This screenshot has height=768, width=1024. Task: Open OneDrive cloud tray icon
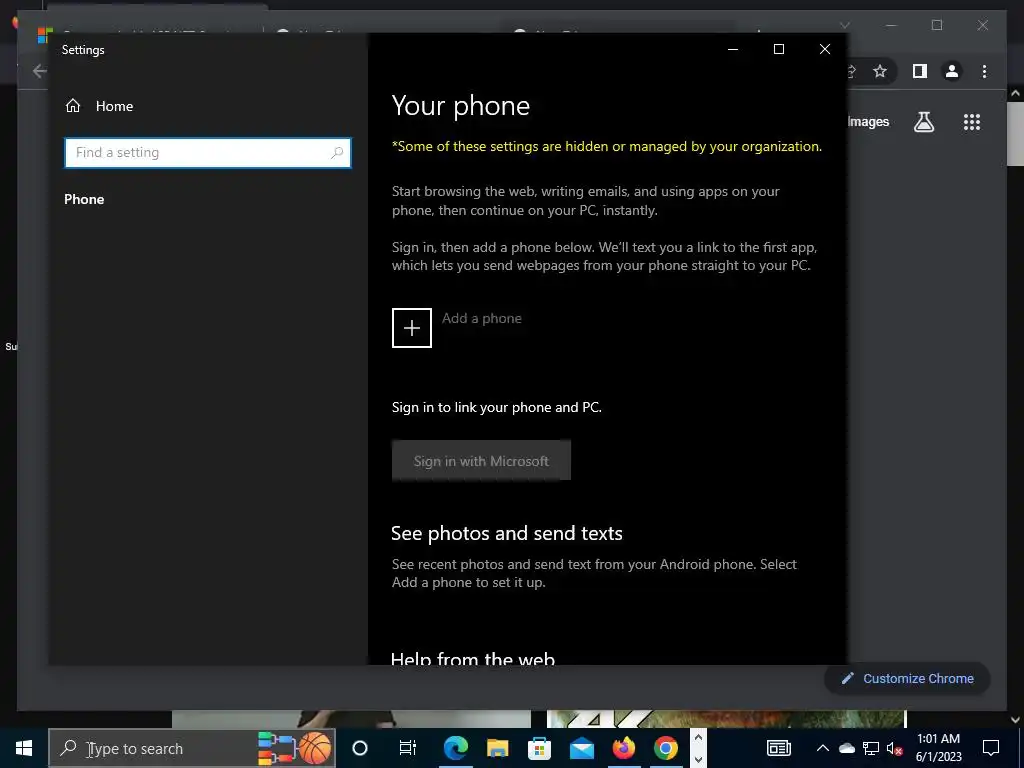846,748
